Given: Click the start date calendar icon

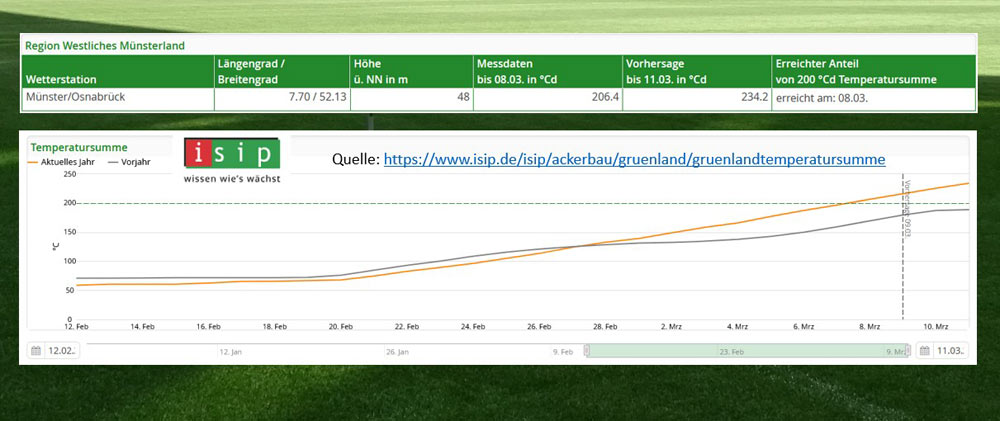Looking at the screenshot, I should (37, 351).
